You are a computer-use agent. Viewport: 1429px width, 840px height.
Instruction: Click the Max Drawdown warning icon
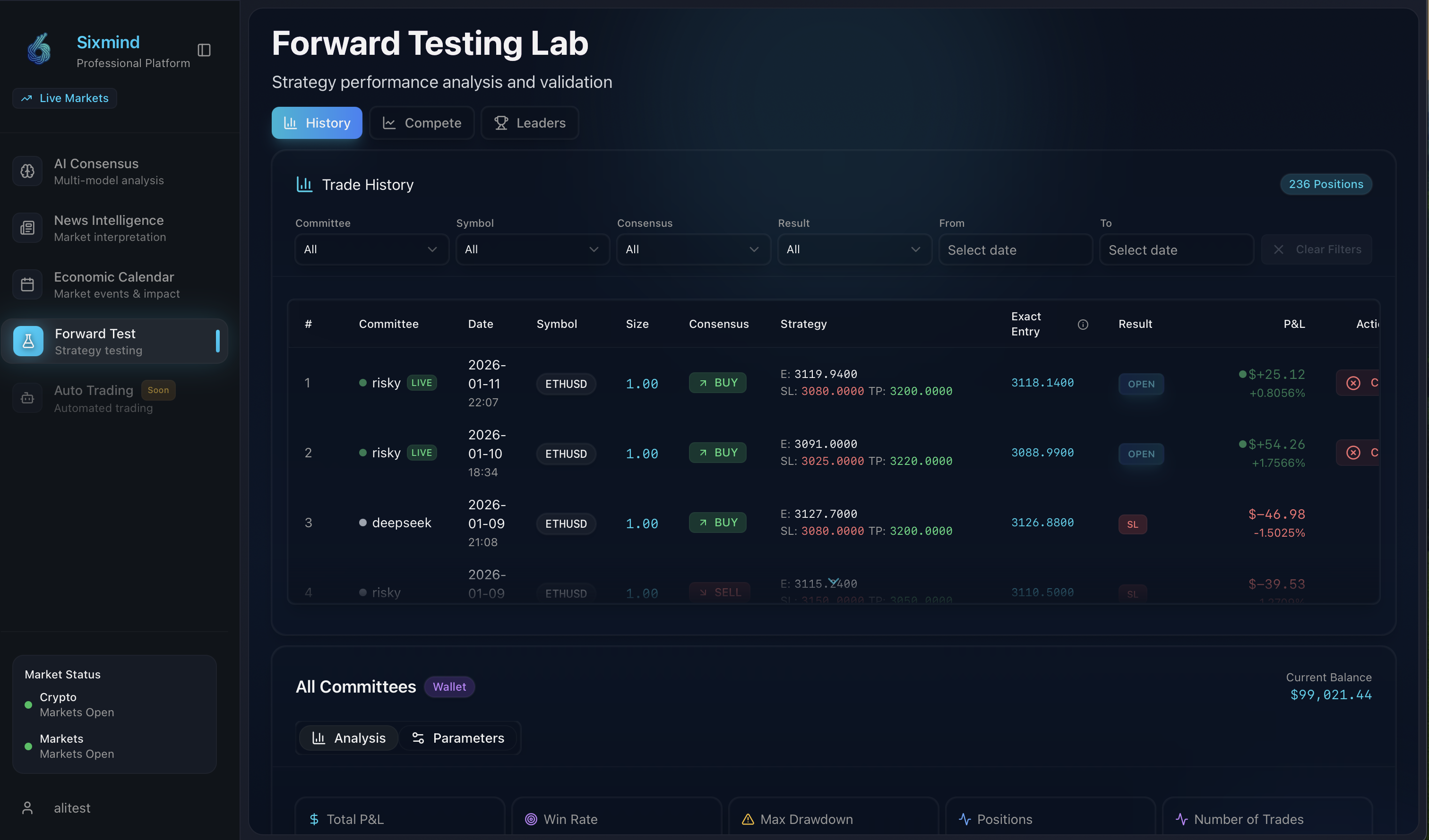748,819
